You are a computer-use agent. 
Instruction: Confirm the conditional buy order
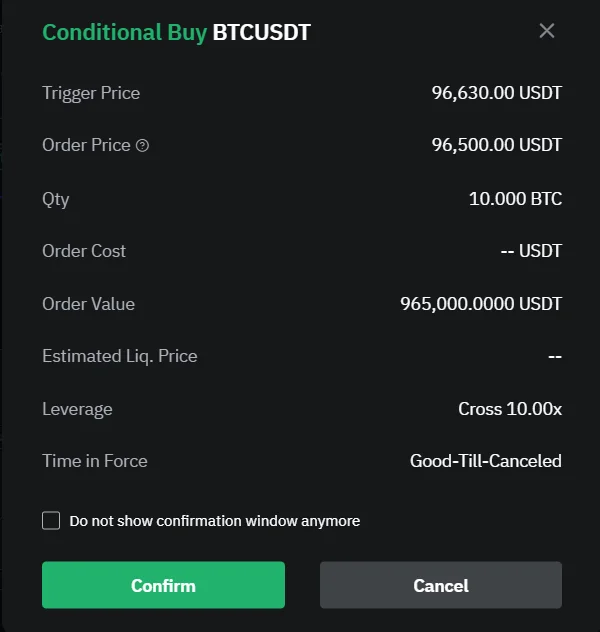(163, 585)
